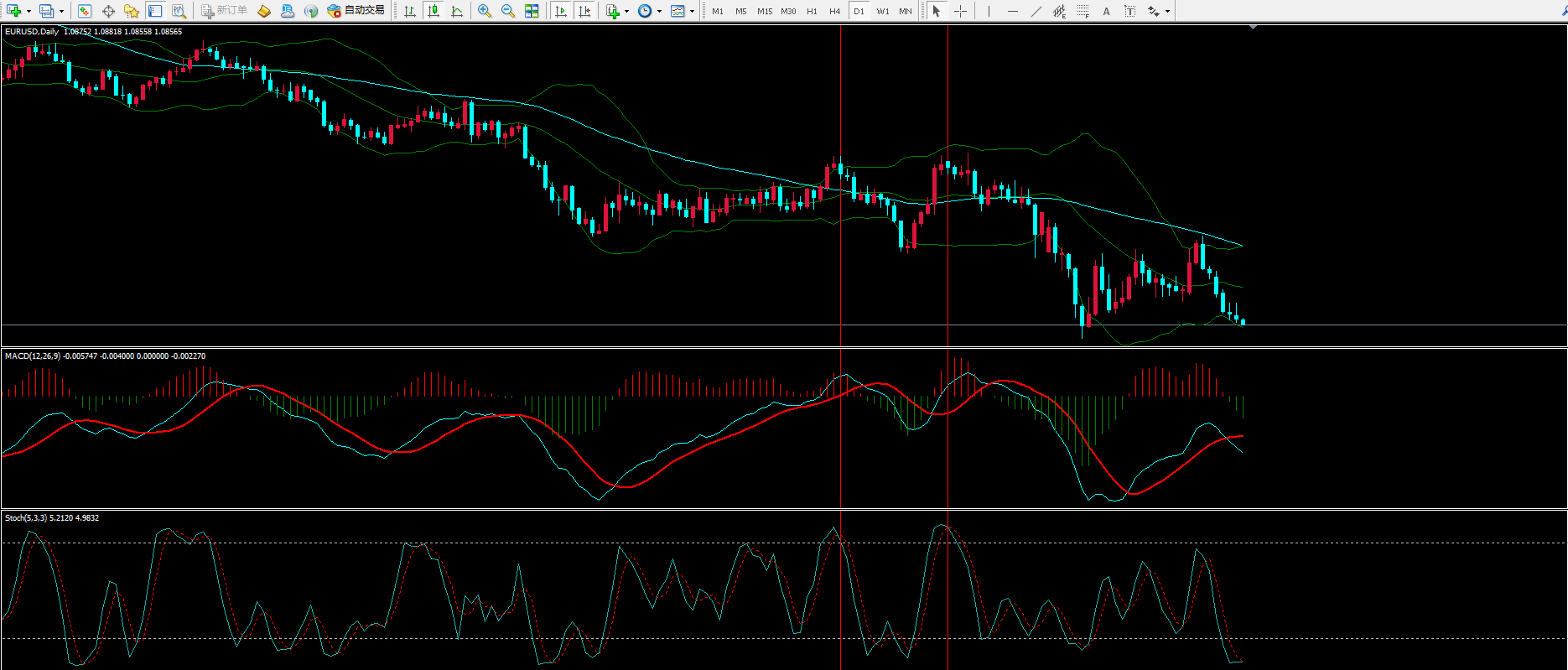
Task: Toggle the Navigator panel
Action: (132, 11)
